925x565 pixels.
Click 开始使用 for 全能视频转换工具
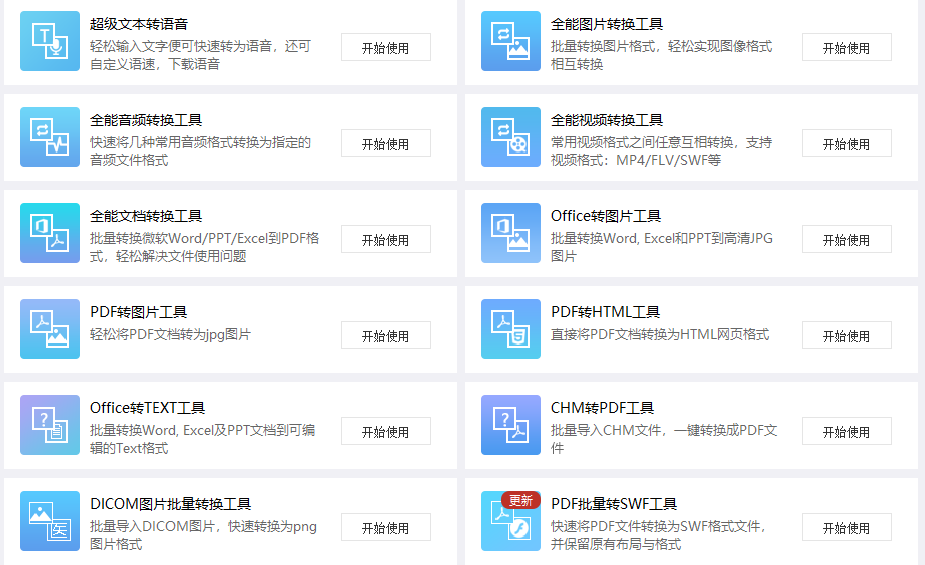click(x=847, y=144)
